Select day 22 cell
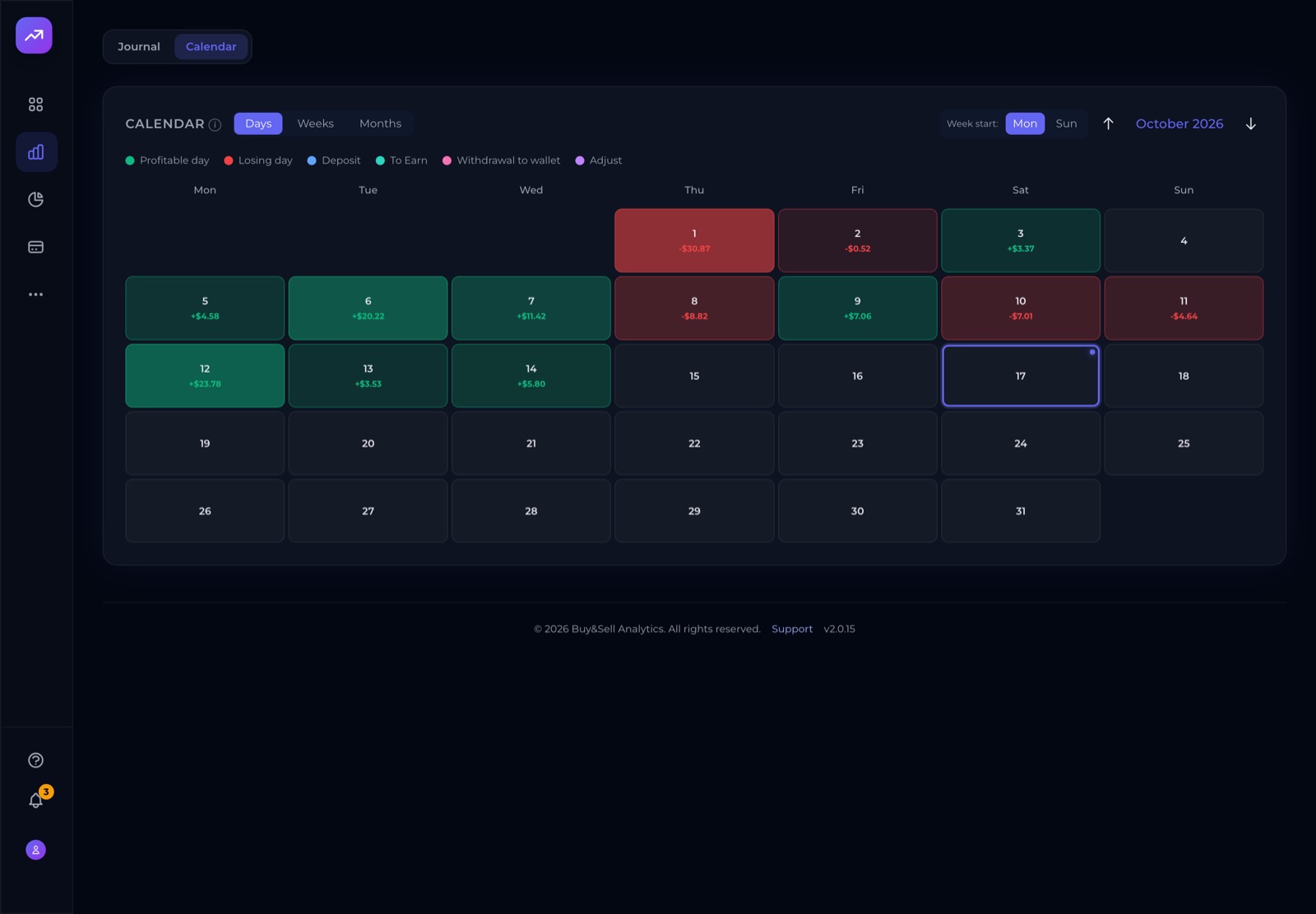 click(694, 443)
